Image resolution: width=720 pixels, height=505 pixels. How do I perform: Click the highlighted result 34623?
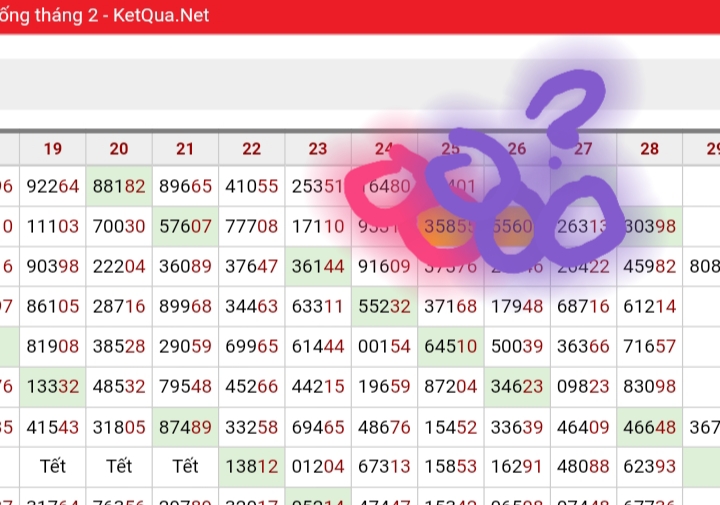(516, 386)
